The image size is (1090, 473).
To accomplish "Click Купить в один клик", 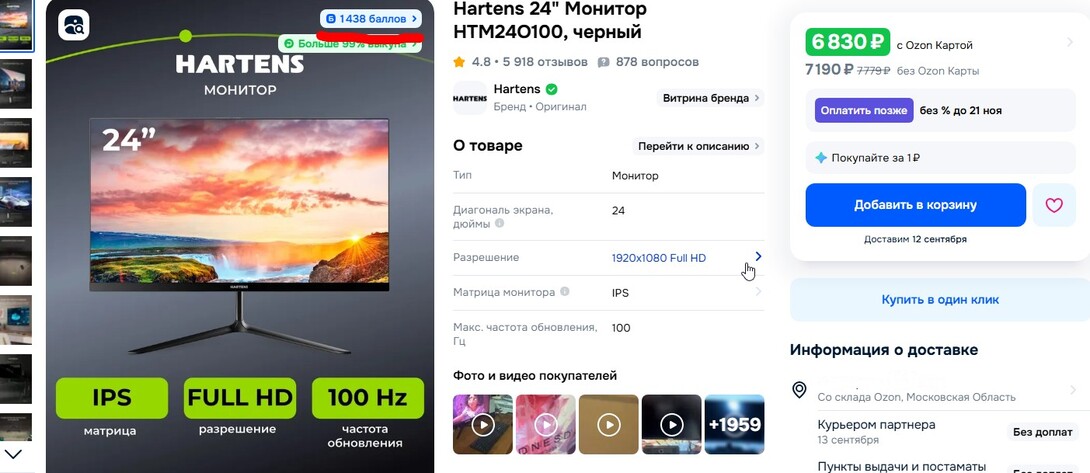I will pos(940,300).
